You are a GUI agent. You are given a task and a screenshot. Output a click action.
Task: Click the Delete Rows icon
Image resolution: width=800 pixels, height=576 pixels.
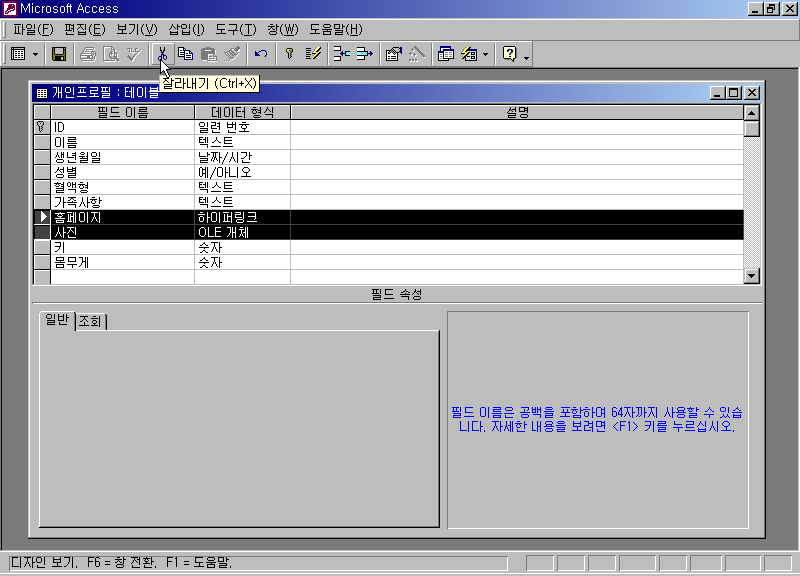tap(364, 54)
